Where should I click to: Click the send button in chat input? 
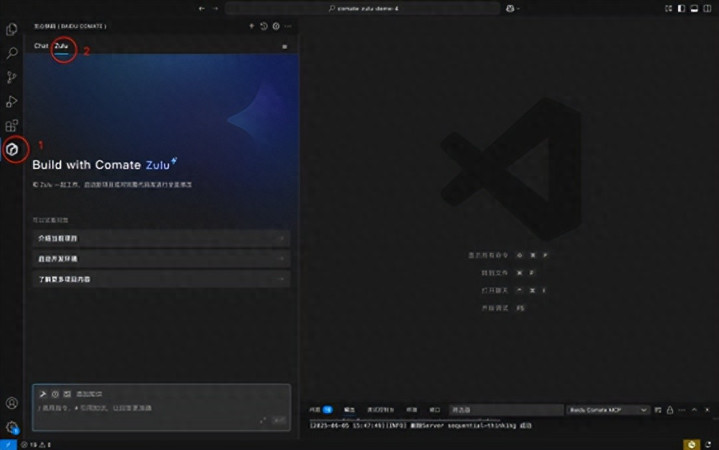[x=279, y=420]
